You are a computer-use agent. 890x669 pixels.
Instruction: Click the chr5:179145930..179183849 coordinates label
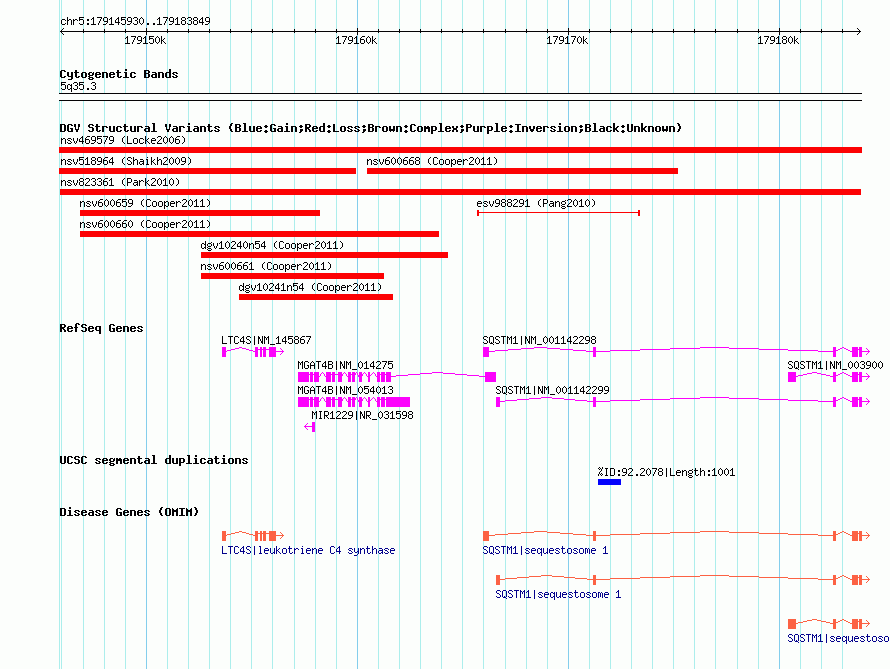click(x=135, y=21)
